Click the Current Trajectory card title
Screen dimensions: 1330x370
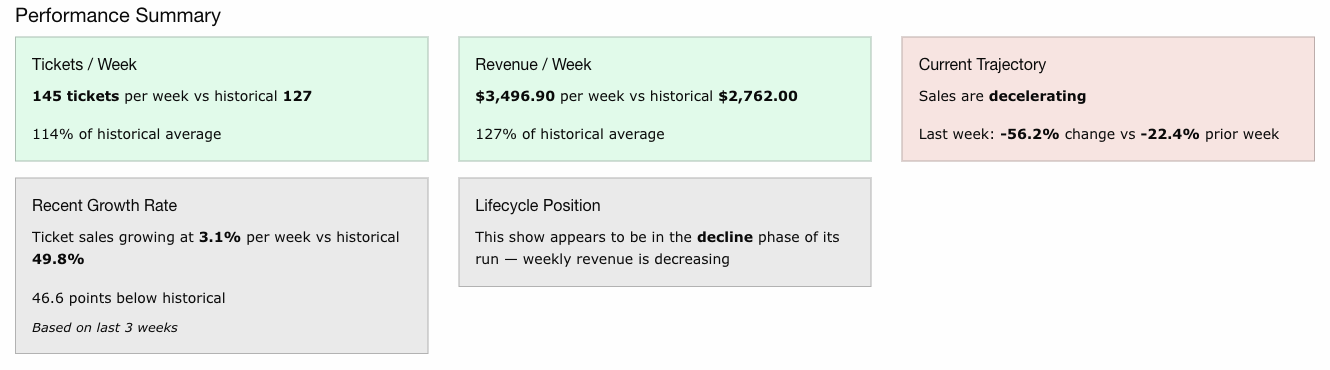tap(982, 65)
